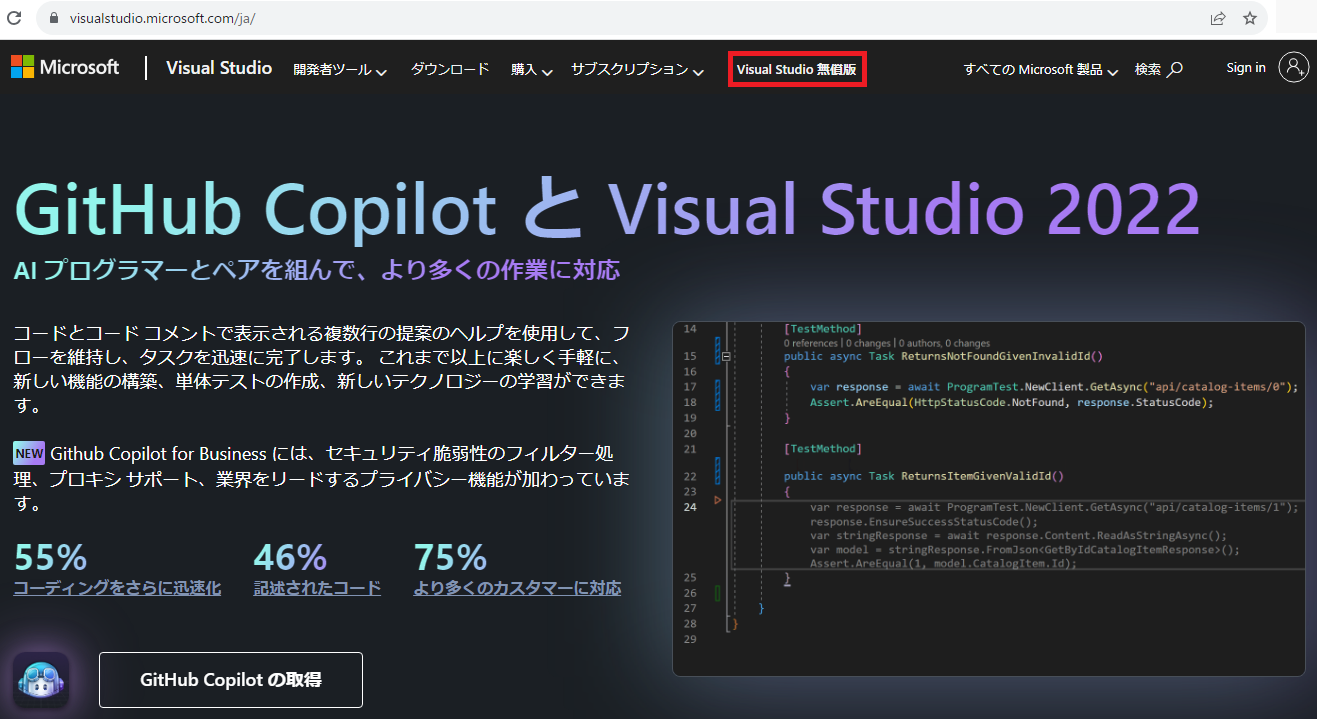Expand すべての Microsoft 製品 menu
The image size is (1317, 719).
click(1041, 69)
